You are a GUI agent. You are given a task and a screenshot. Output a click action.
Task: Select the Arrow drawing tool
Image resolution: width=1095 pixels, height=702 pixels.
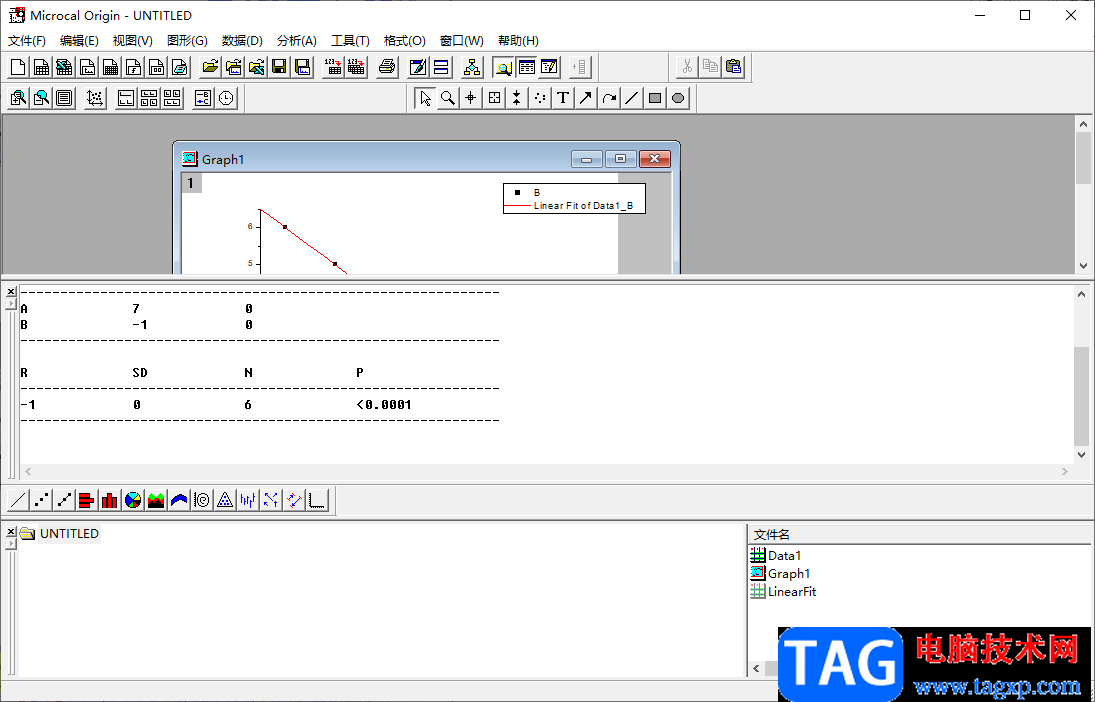tap(586, 98)
